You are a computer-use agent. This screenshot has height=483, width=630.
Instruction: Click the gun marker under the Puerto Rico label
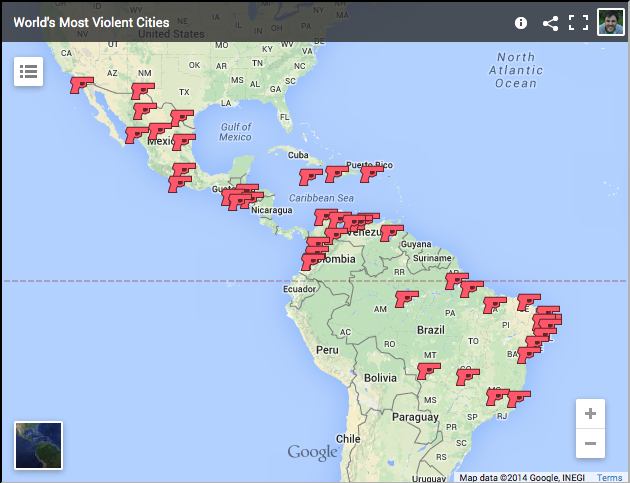click(x=372, y=174)
